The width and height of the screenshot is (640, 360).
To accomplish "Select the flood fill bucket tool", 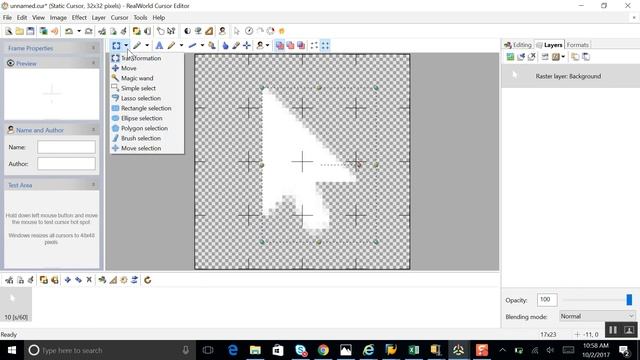I will tap(212, 45).
